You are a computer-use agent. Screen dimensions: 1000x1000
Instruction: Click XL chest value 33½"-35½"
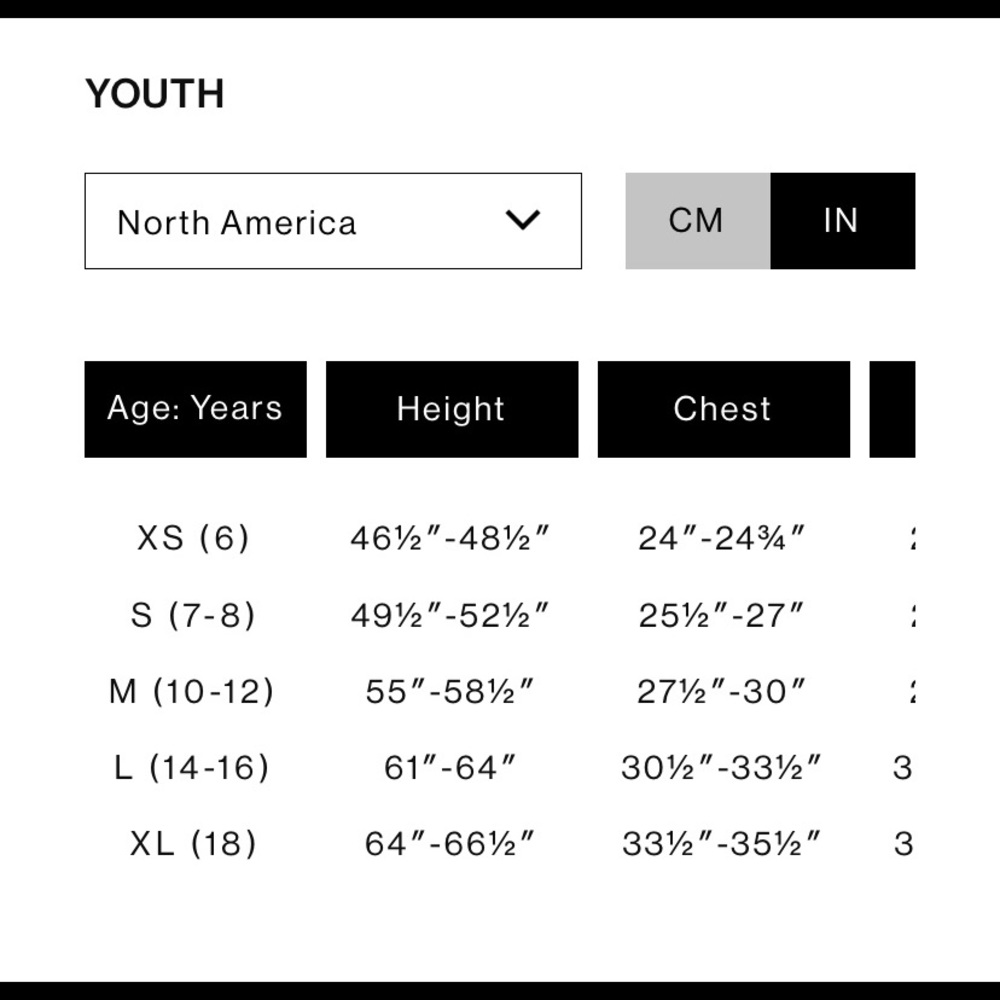(x=722, y=844)
